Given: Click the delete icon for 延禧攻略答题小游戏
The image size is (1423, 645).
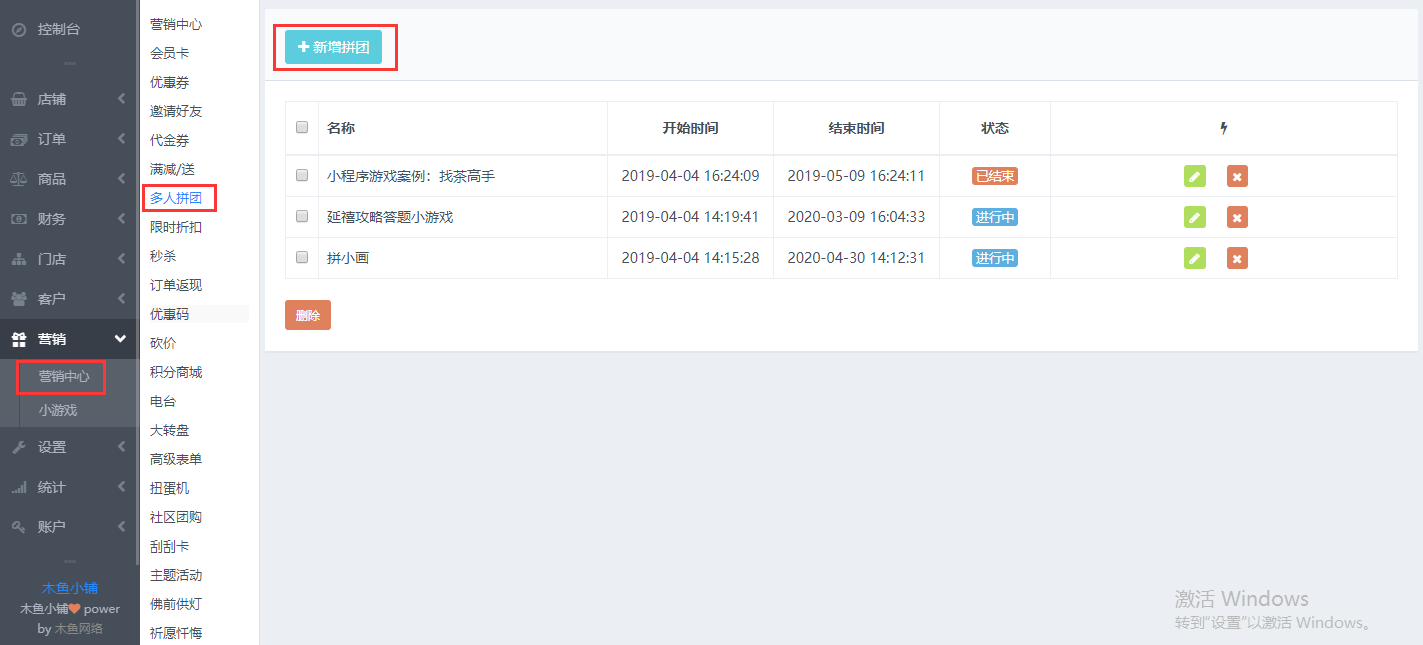Looking at the screenshot, I should [1237, 216].
